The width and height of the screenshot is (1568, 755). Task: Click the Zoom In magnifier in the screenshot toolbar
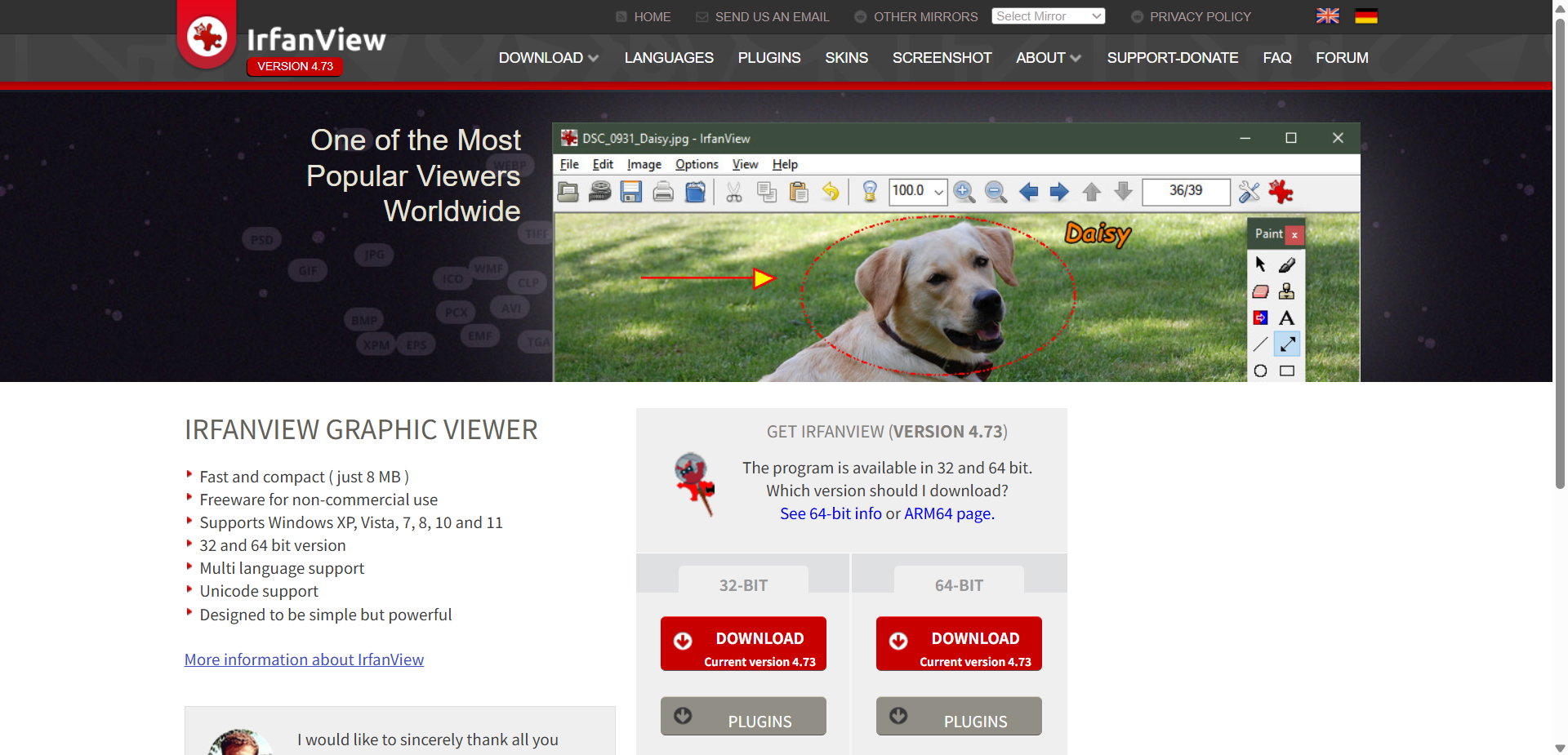click(964, 192)
